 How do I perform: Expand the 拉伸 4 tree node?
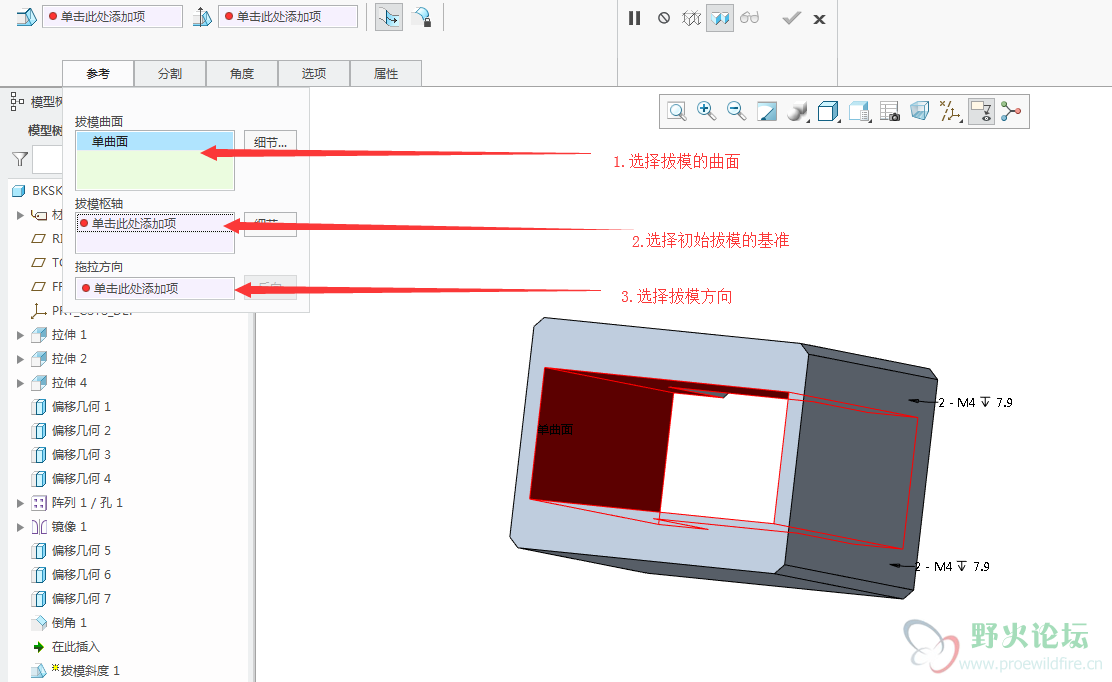click(21, 383)
